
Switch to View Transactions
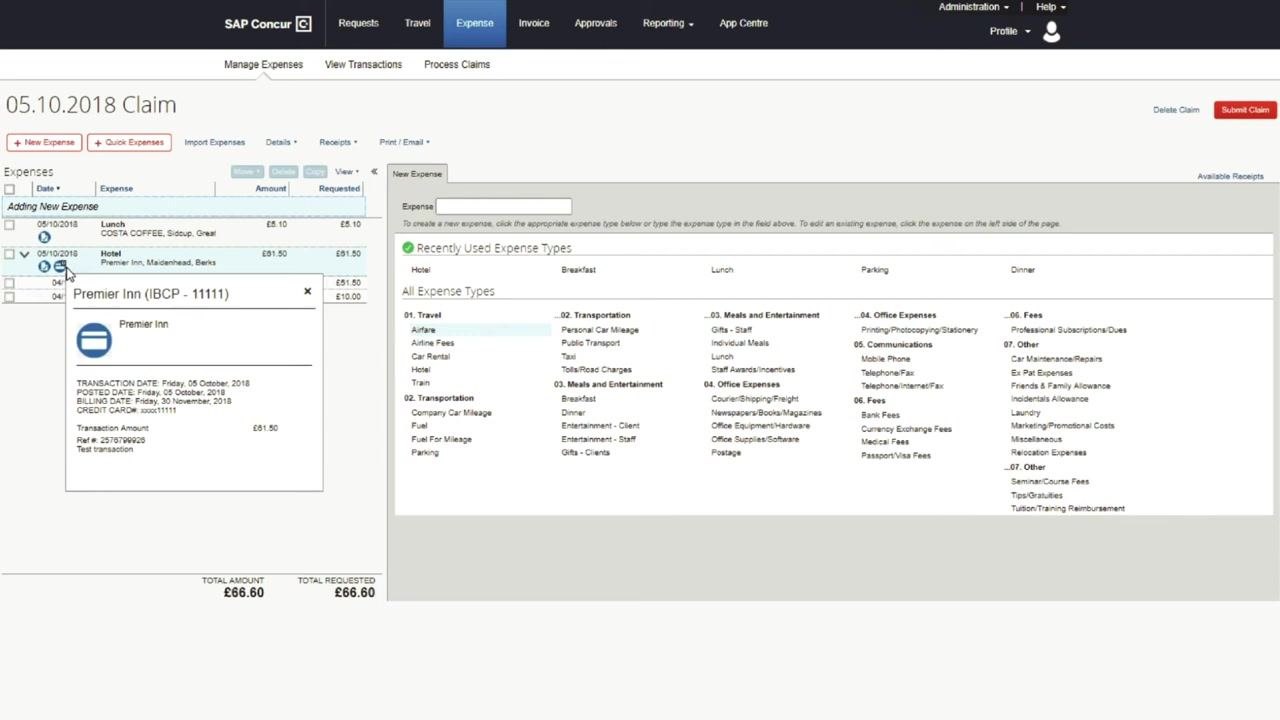[x=363, y=65]
